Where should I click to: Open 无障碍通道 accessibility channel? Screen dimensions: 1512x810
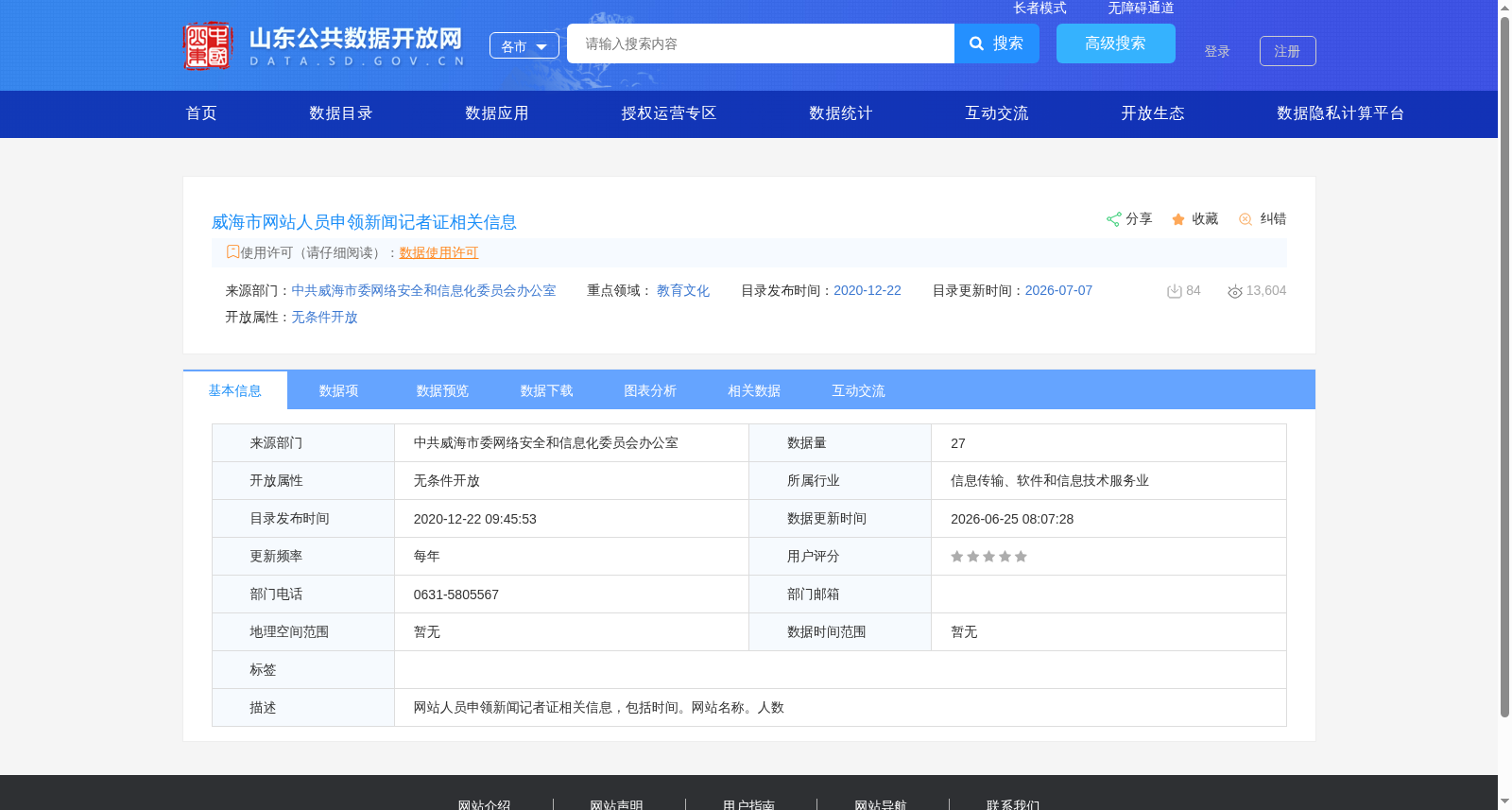(1141, 8)
